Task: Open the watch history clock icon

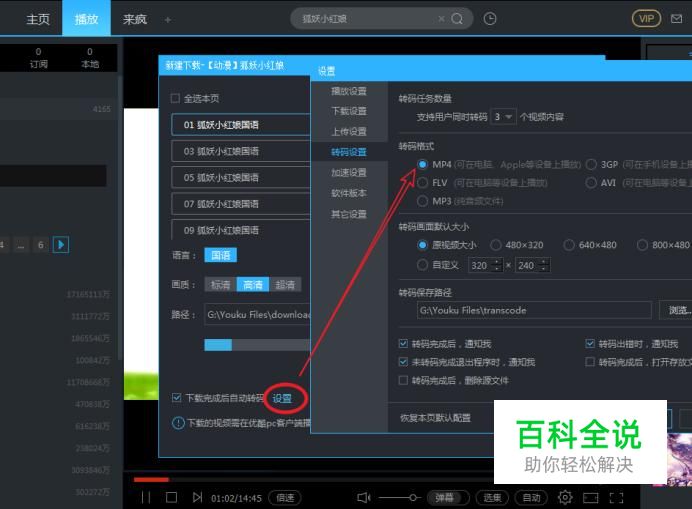Action: click(x=490, y=19)
